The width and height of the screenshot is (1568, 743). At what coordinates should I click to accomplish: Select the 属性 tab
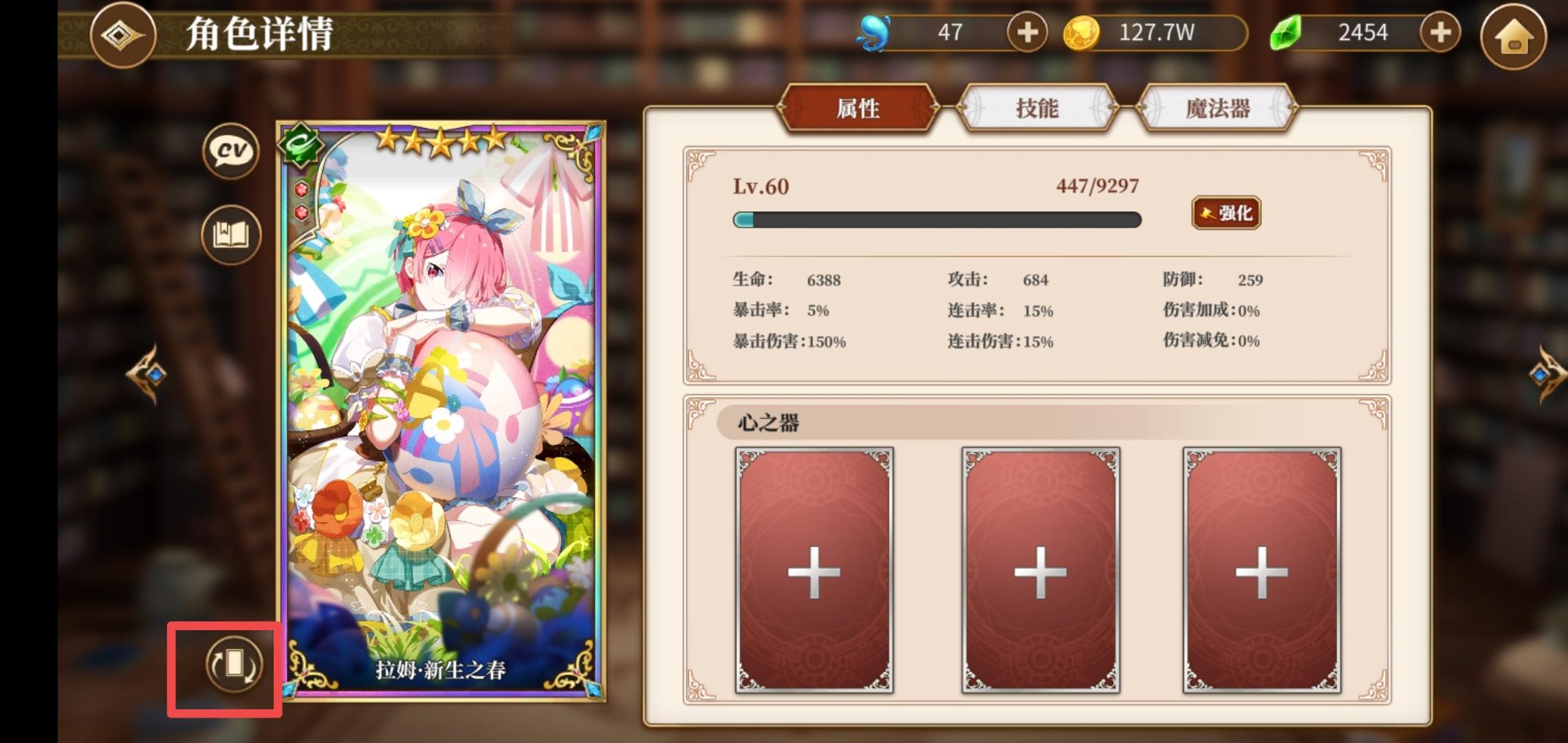pos(858,108)
